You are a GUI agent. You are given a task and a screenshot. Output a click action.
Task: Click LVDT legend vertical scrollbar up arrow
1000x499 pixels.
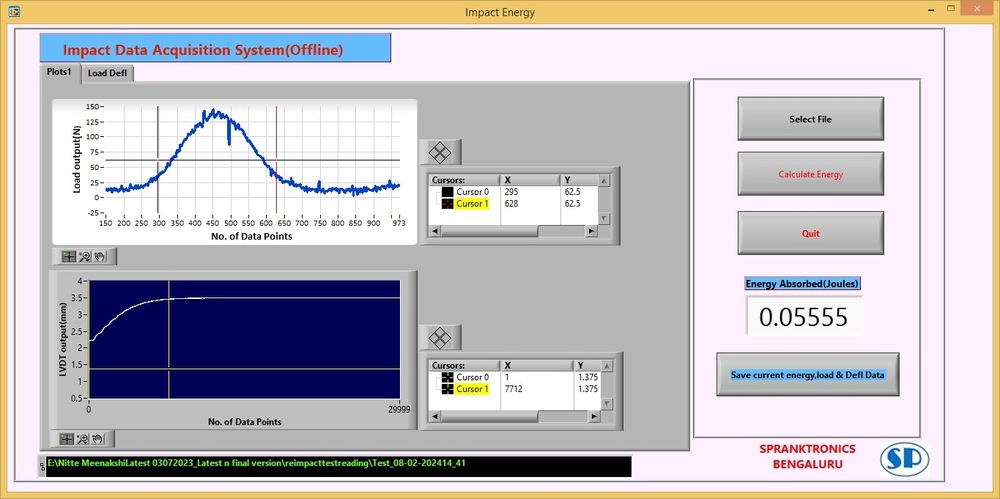[607, 366]
